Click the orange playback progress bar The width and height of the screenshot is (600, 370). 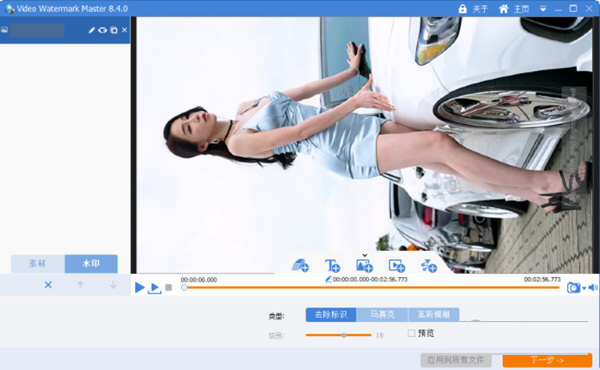pos(371,287)
